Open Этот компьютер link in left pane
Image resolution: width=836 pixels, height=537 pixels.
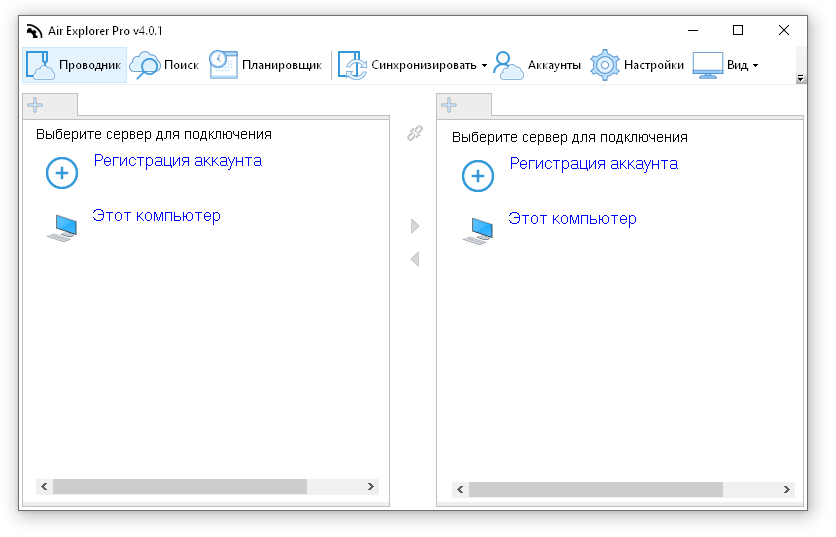(156, 215)
